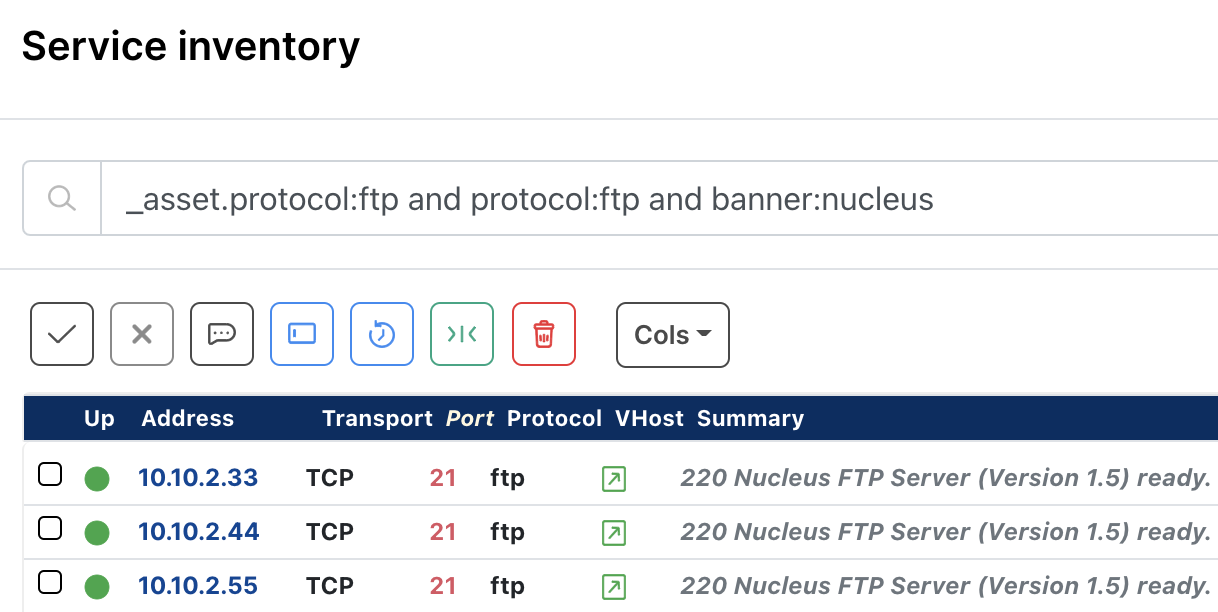Open asset details icon for 10.10.2.55

tap(613, 586)
